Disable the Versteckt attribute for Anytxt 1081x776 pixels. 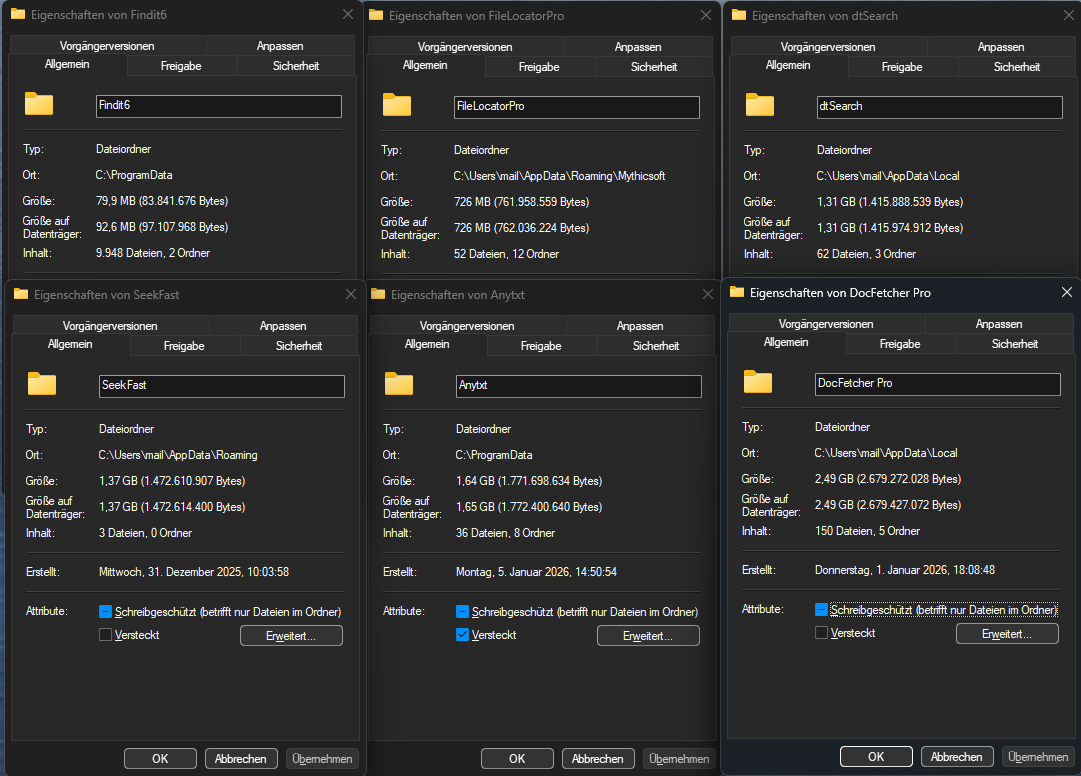click(461, 634)
